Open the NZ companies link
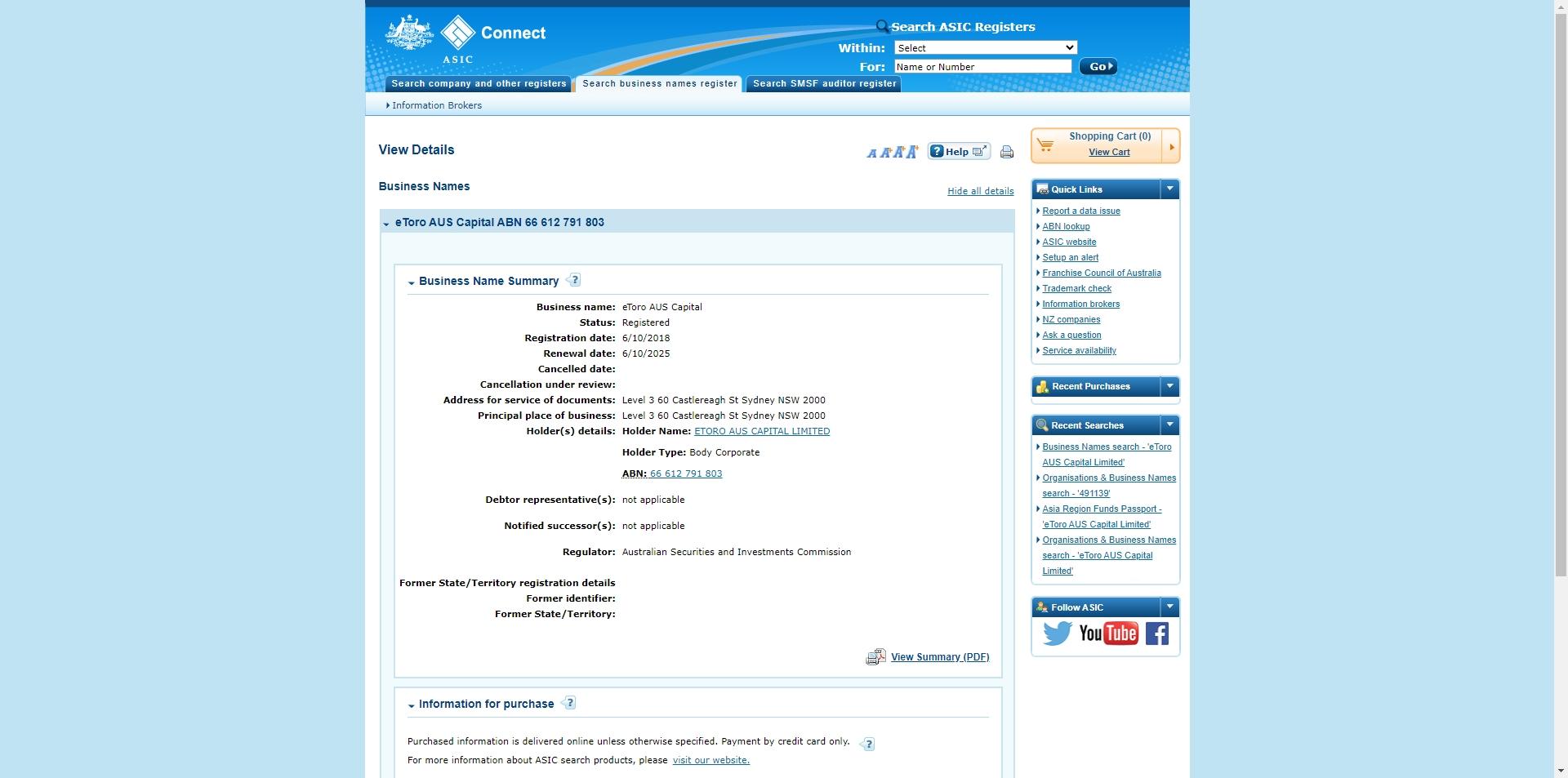 pyautogui.click(x=1071, y=320)
